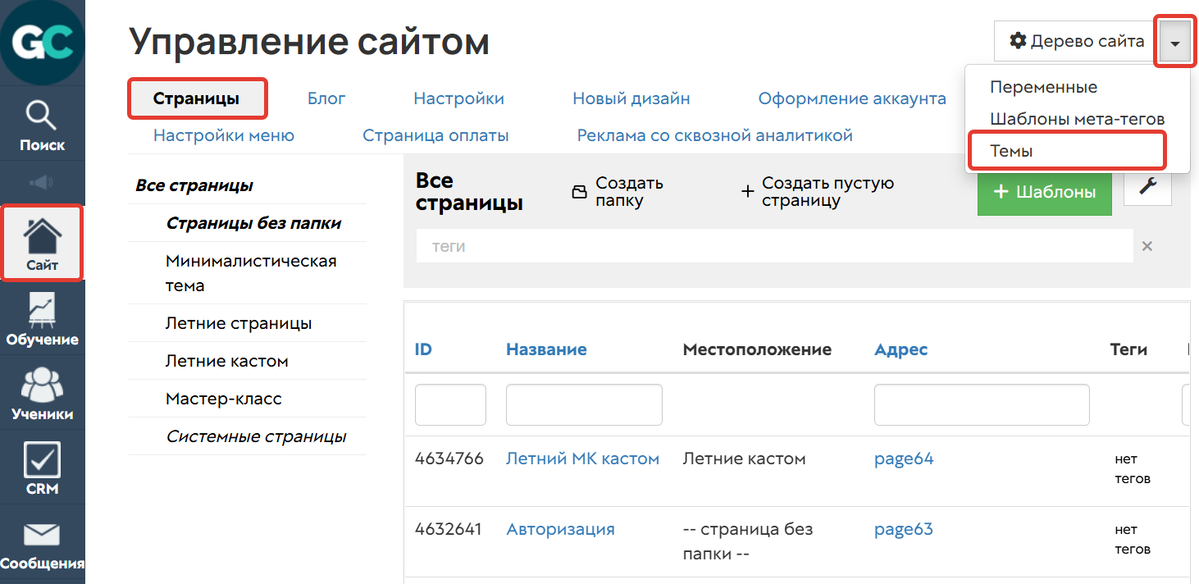1199x584 pixels.
Task: Go to the Настройки меню tab
Action: click(x=223, y=136)
